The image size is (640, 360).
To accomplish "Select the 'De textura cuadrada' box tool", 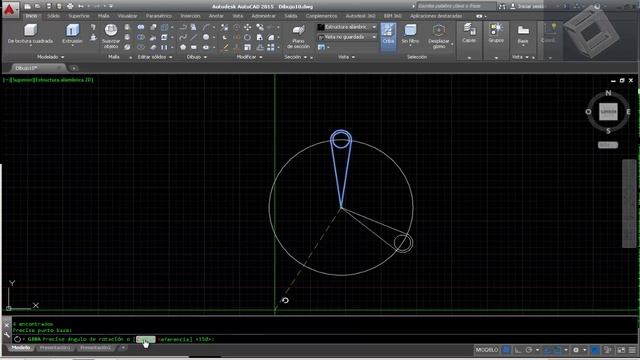I will click(x=30, y=33).
